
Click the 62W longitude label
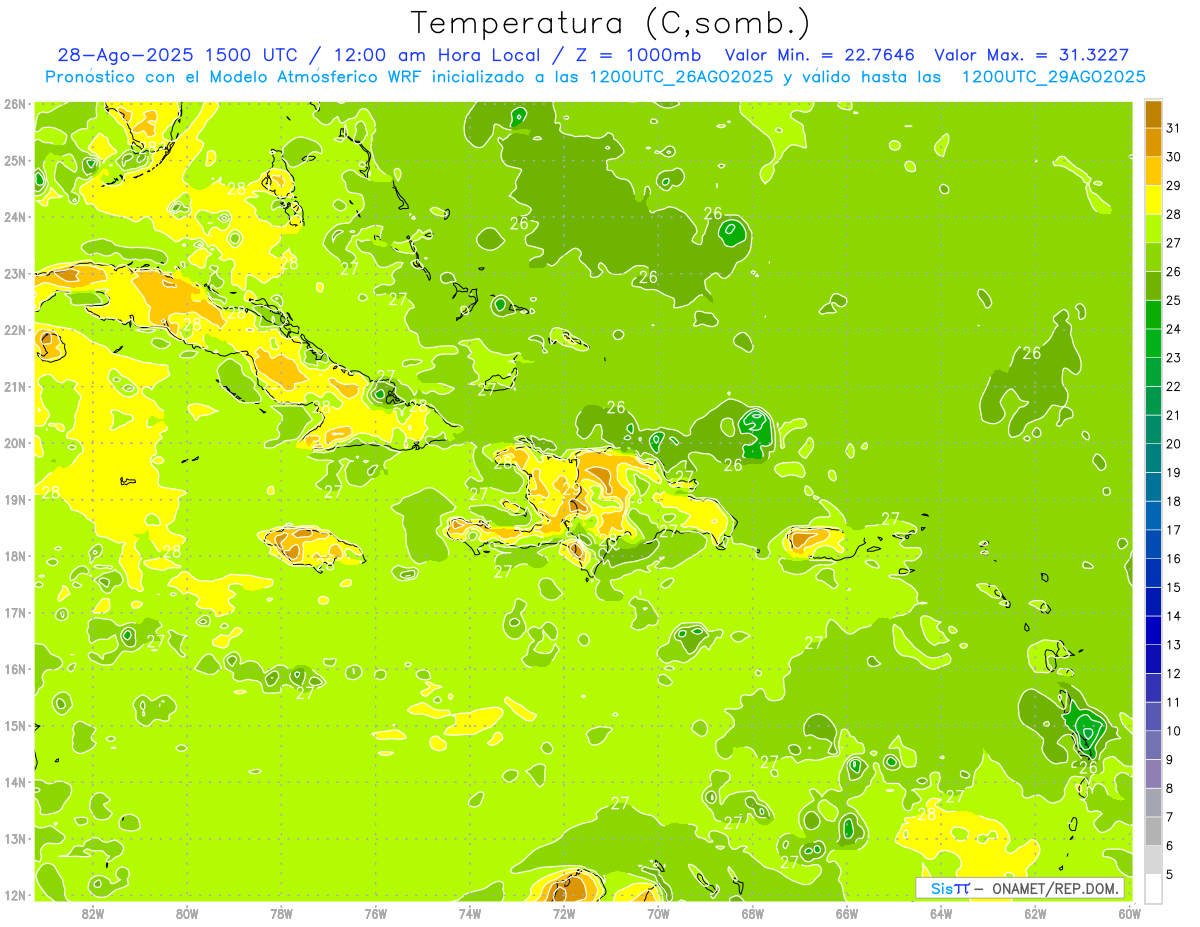coord(1035,913)
